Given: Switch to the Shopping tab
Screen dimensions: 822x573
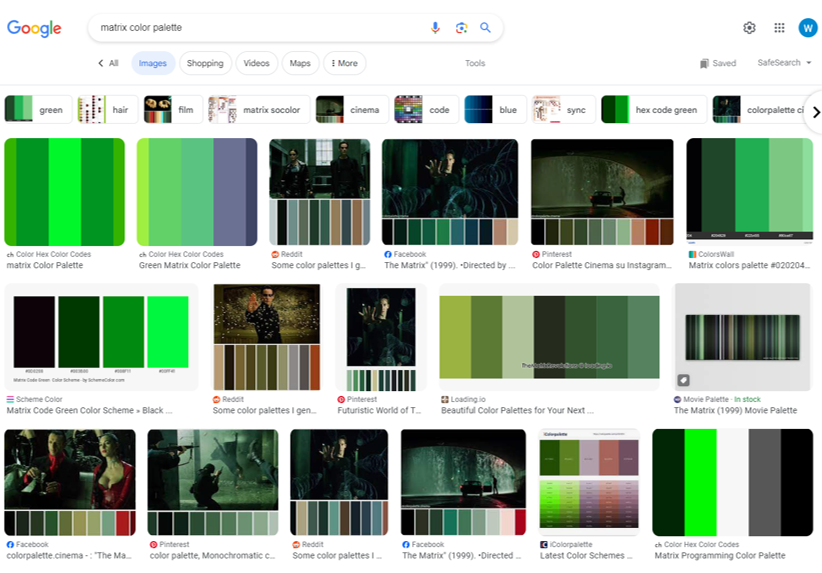Looking at the screenshot, I should click(205, 63).
